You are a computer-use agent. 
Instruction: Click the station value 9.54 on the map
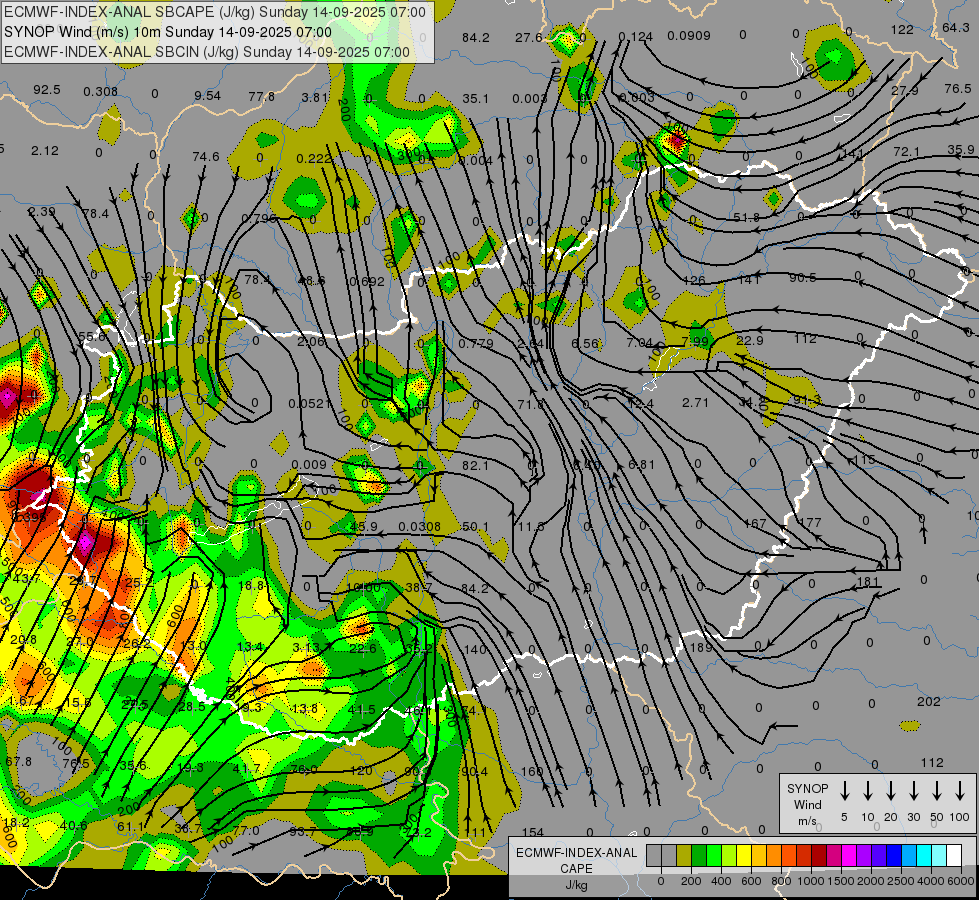[x=207, y=95]
